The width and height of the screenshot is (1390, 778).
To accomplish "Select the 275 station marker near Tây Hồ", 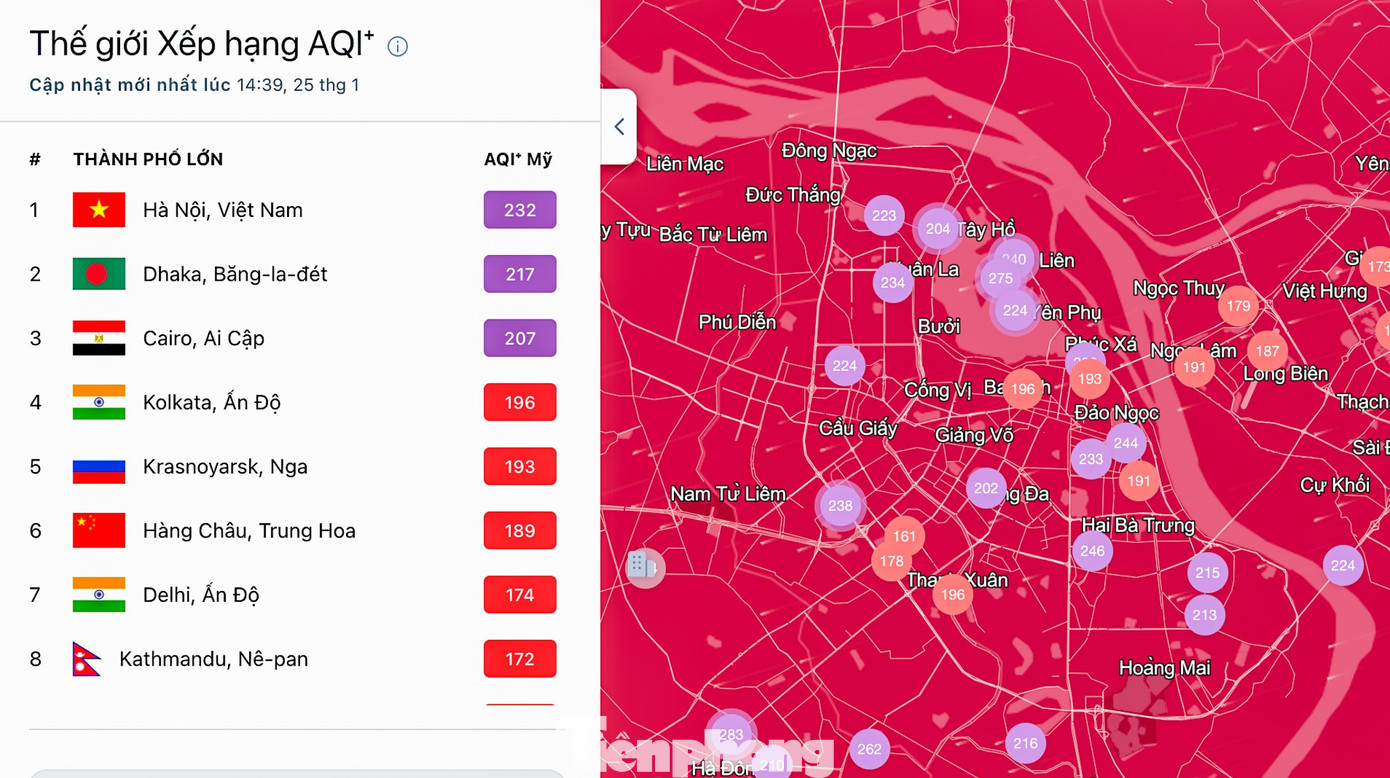I will pyautogui.click(x=1000, y=279).
